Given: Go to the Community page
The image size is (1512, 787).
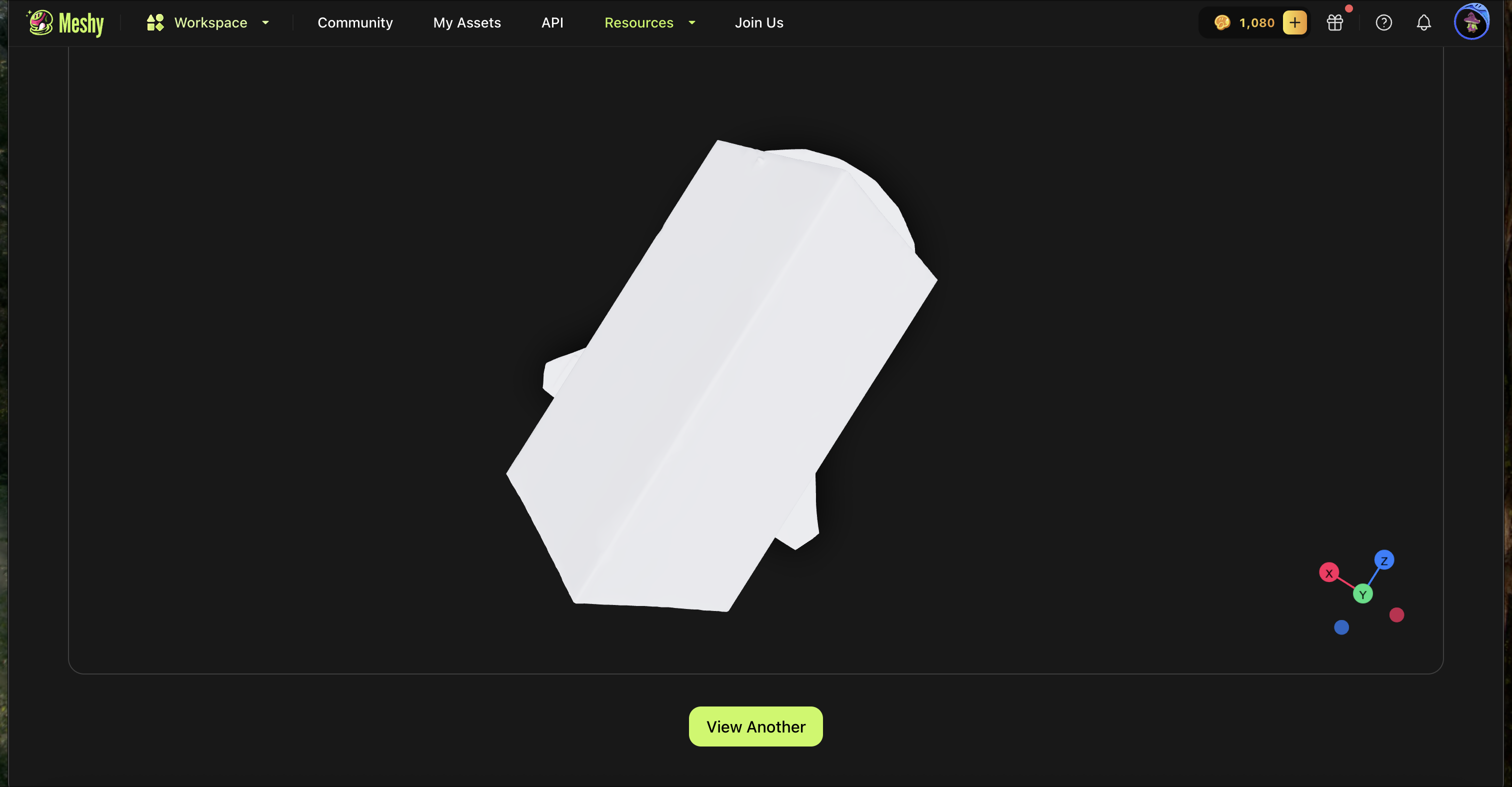Looking at the screenshot, I should [355, 23].
